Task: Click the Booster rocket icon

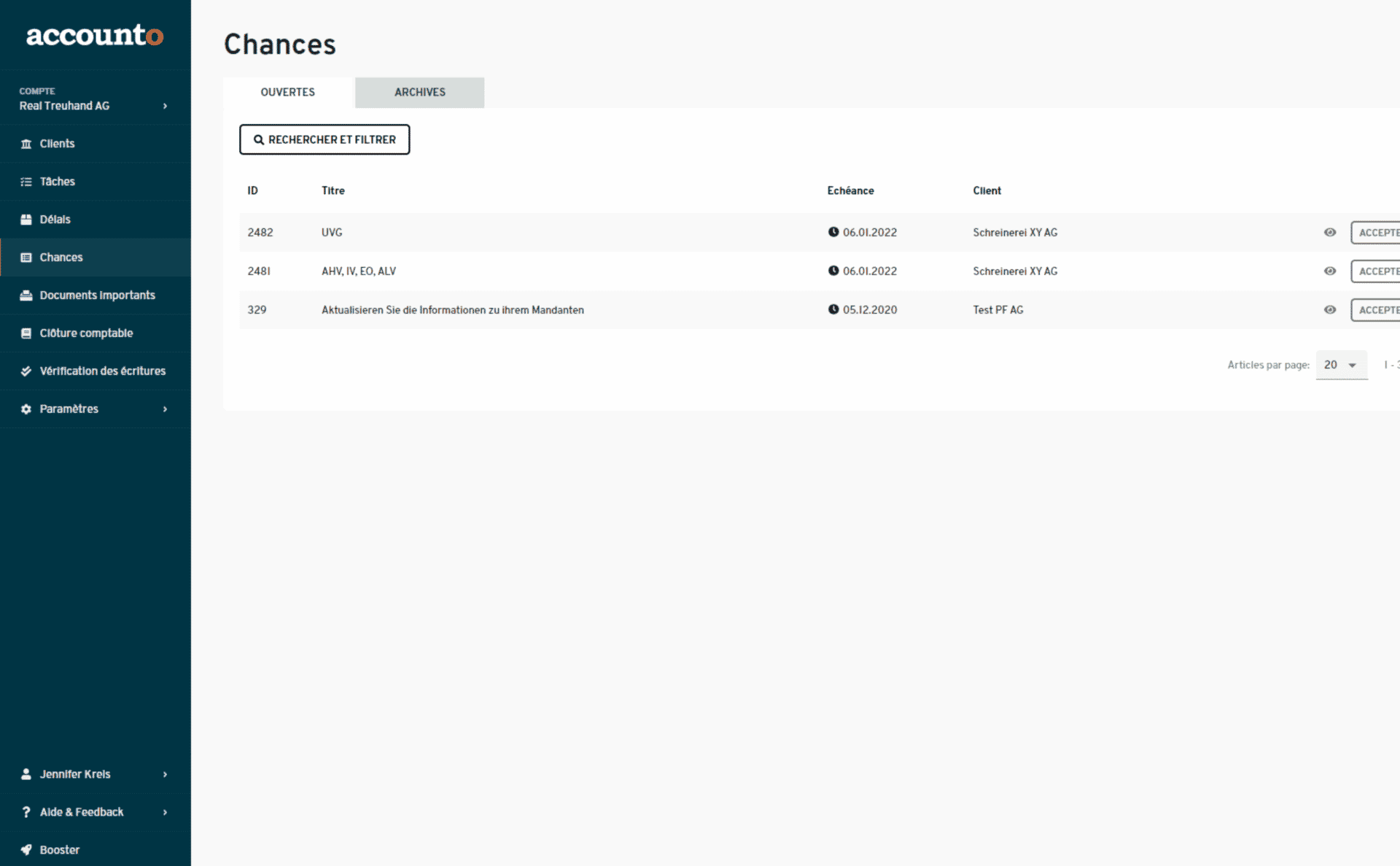Action: tap(26, 850)
